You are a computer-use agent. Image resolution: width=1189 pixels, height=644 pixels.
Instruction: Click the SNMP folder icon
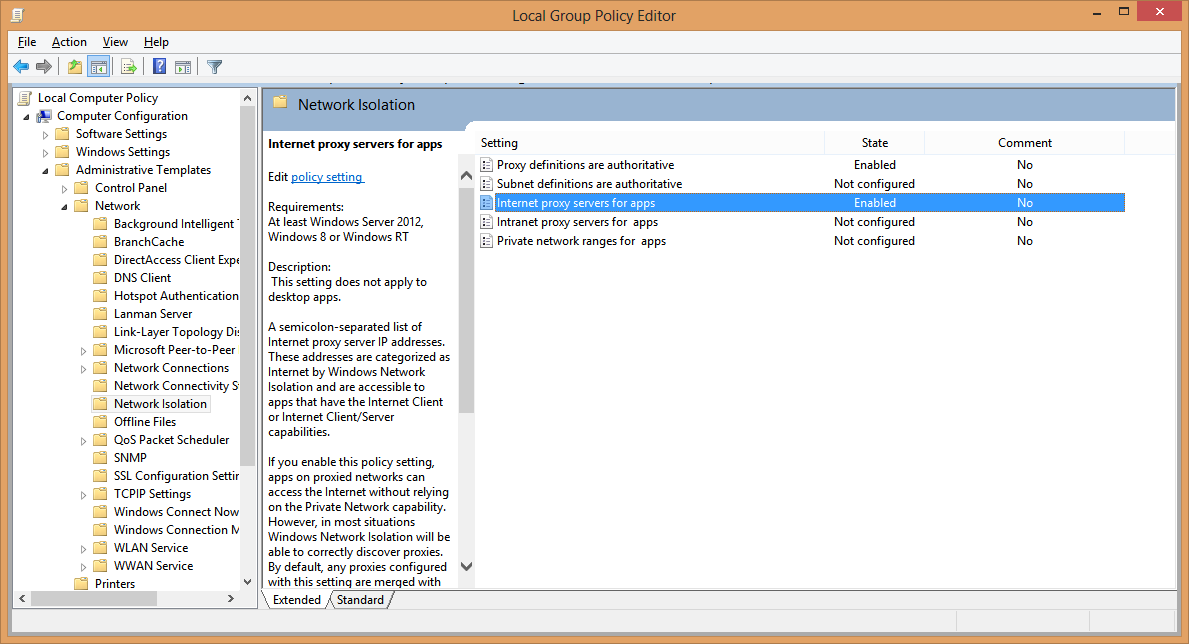click(x=100, y=457)
